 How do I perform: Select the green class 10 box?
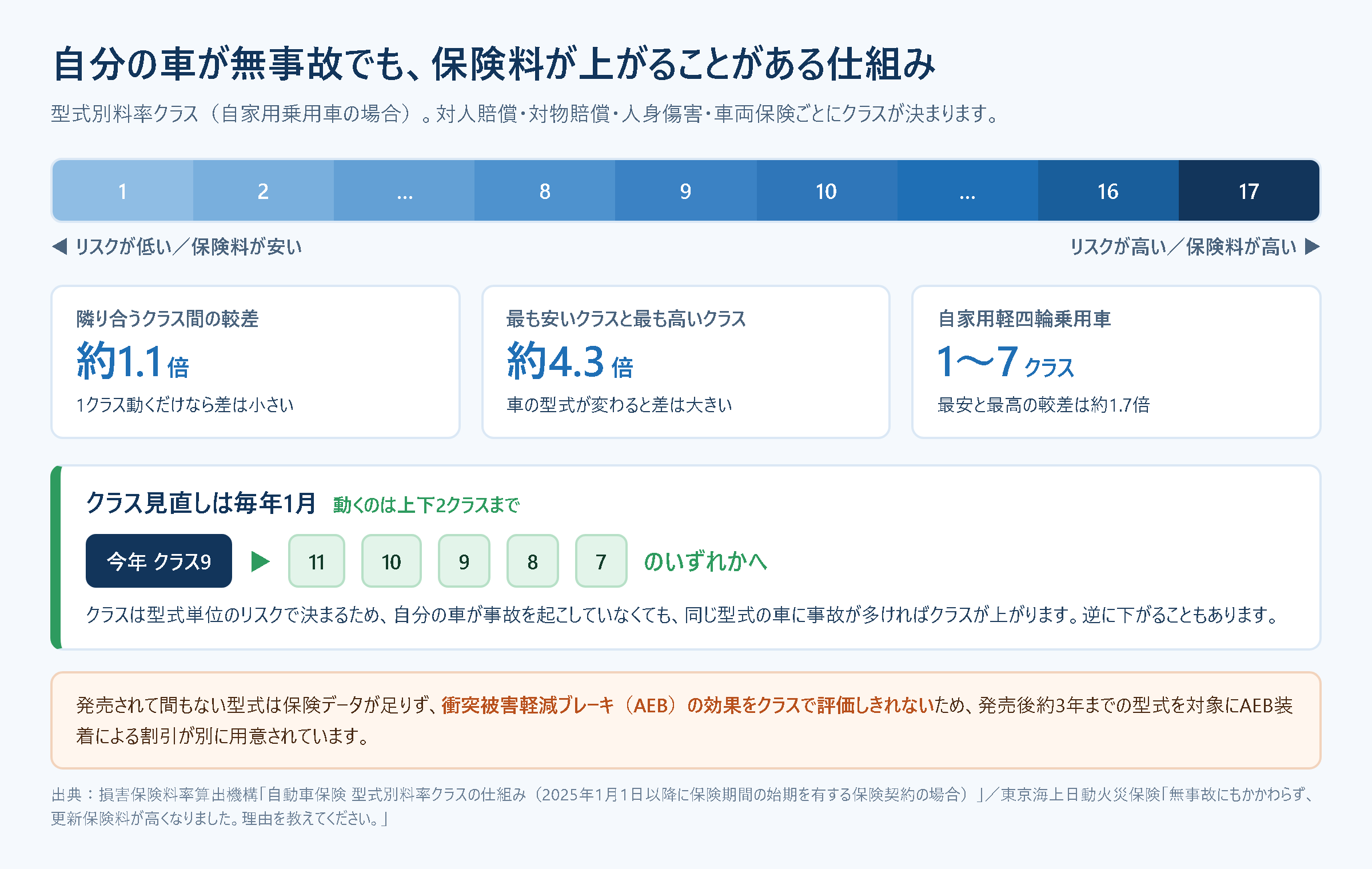click(392, 561)
